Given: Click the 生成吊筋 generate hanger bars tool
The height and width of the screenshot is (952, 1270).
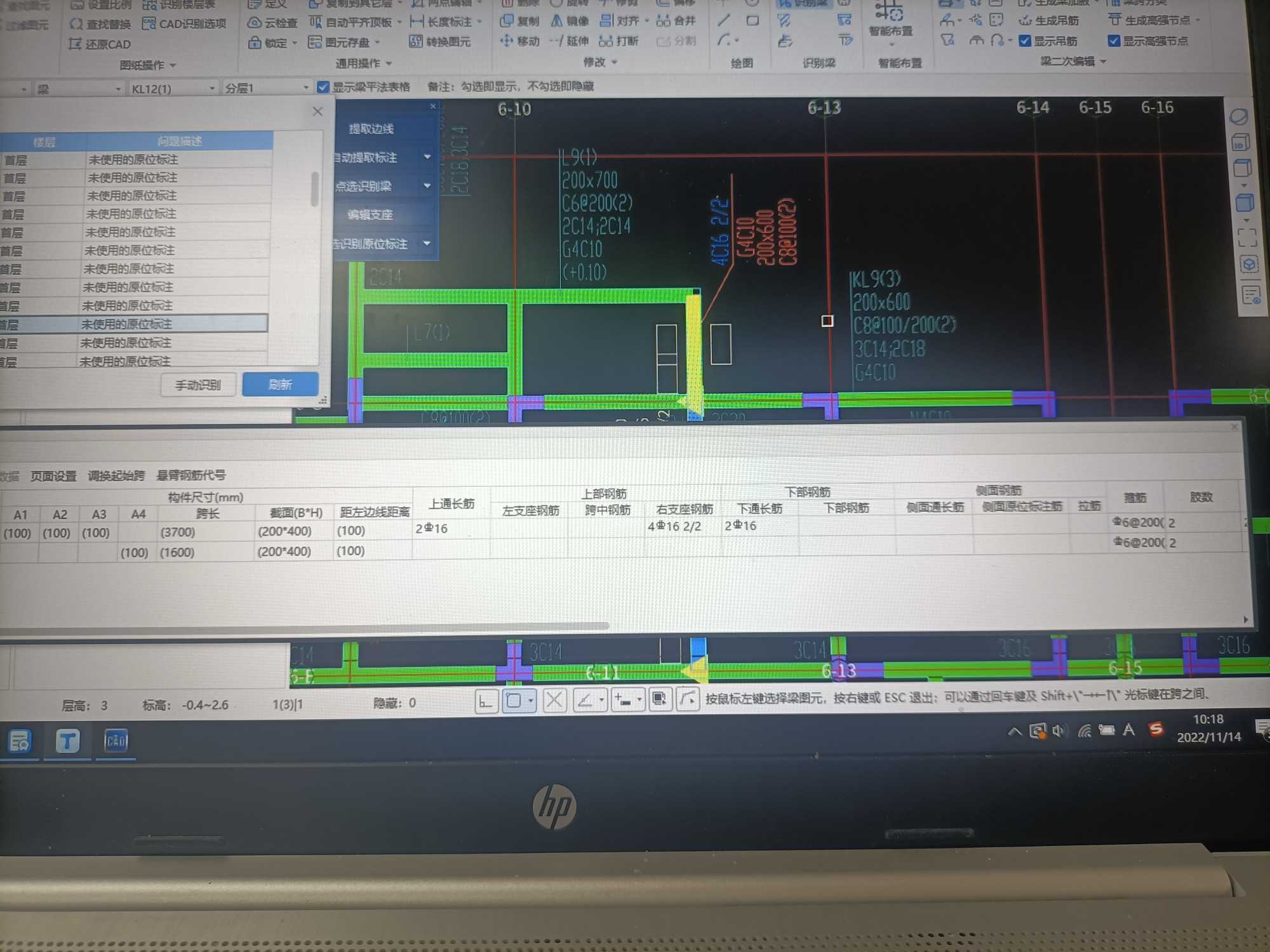Looking at the screenshot, I should (x=1049, y=20).
